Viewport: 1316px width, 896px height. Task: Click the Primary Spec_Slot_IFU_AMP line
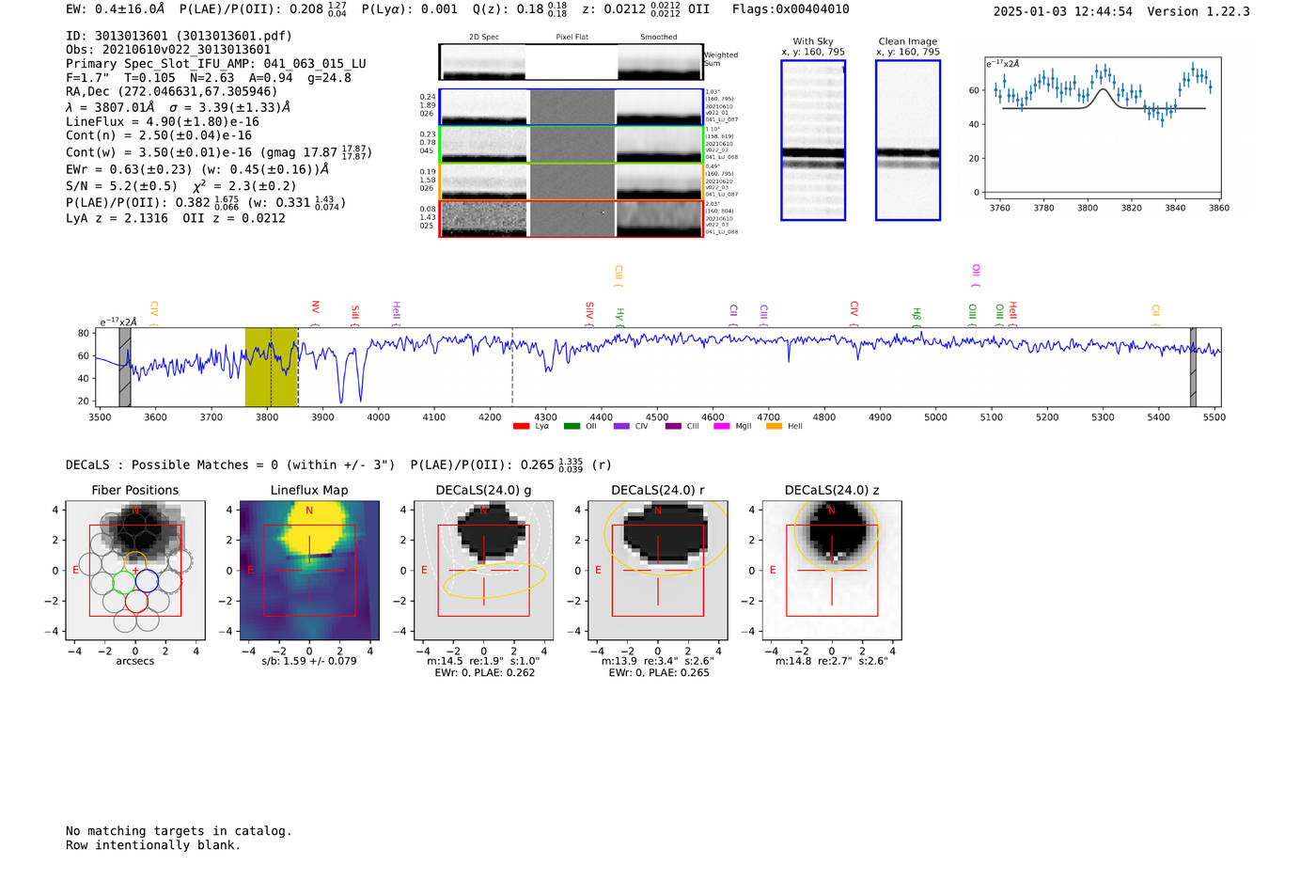click(216, 64)
